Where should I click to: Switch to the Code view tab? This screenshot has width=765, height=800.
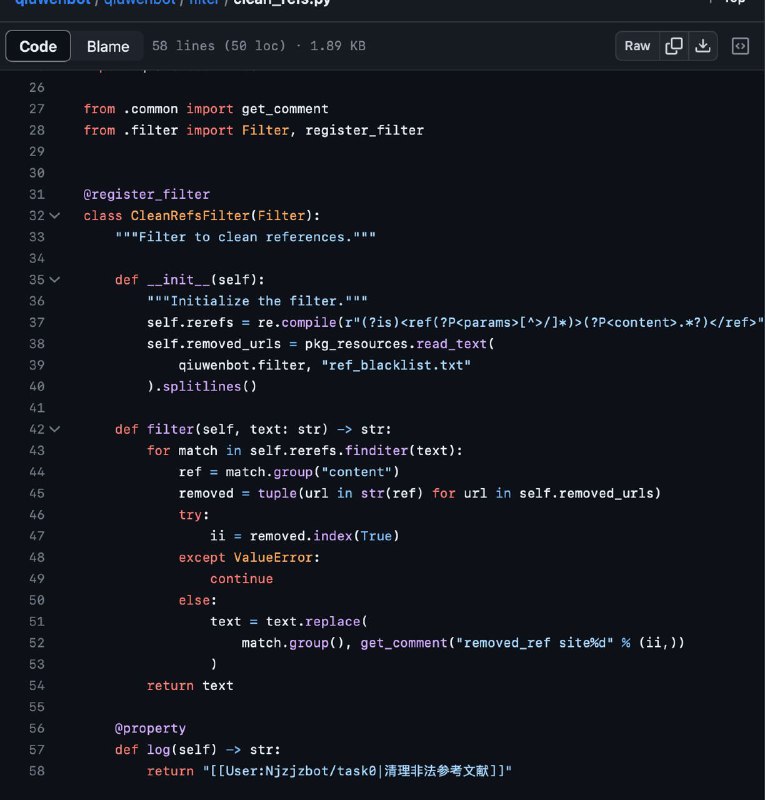[x=38, y=46]
